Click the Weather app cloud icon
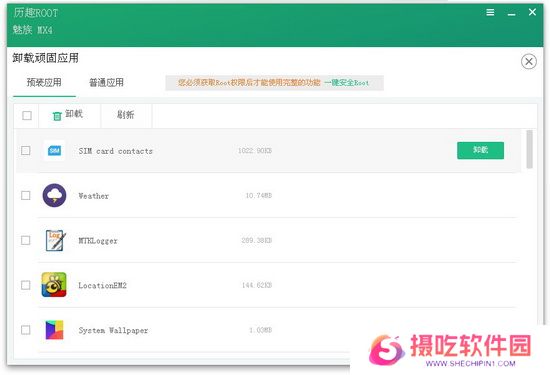 click(54, 195)
